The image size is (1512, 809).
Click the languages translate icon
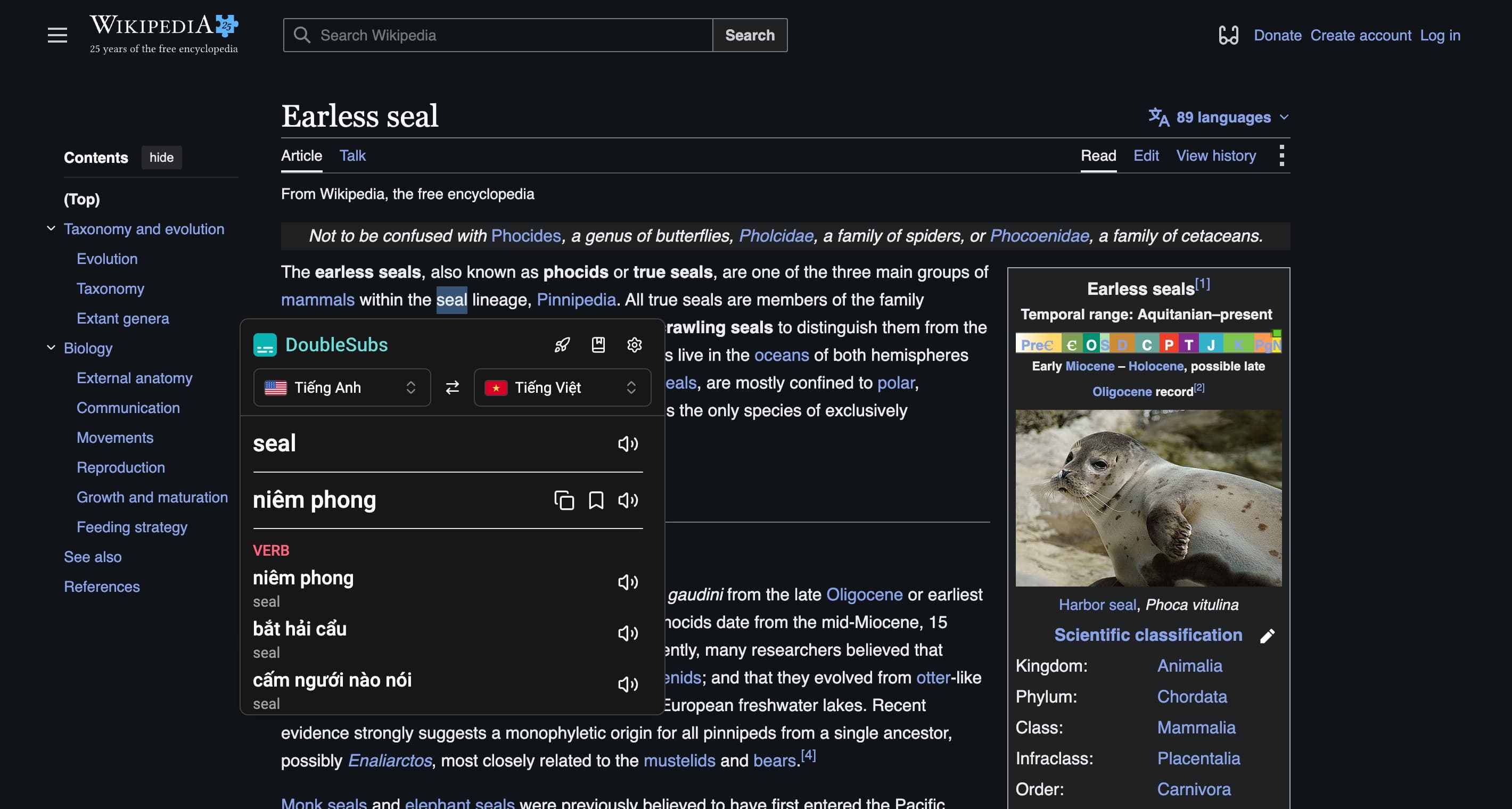[x=1158, y=117]
